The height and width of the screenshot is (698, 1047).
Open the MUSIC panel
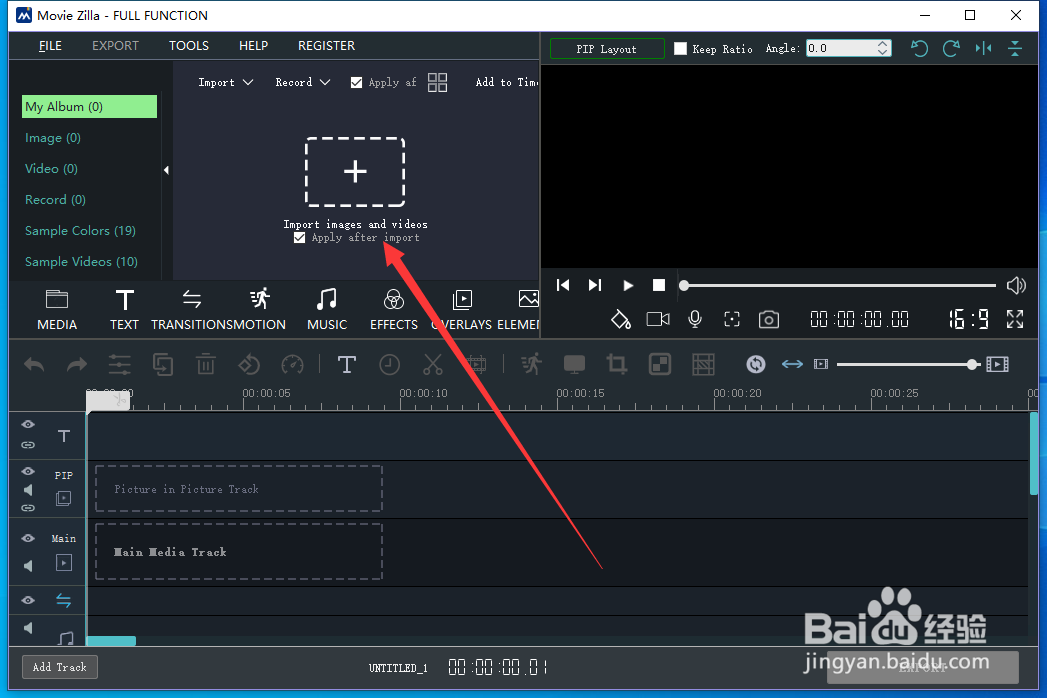(327, 310)
